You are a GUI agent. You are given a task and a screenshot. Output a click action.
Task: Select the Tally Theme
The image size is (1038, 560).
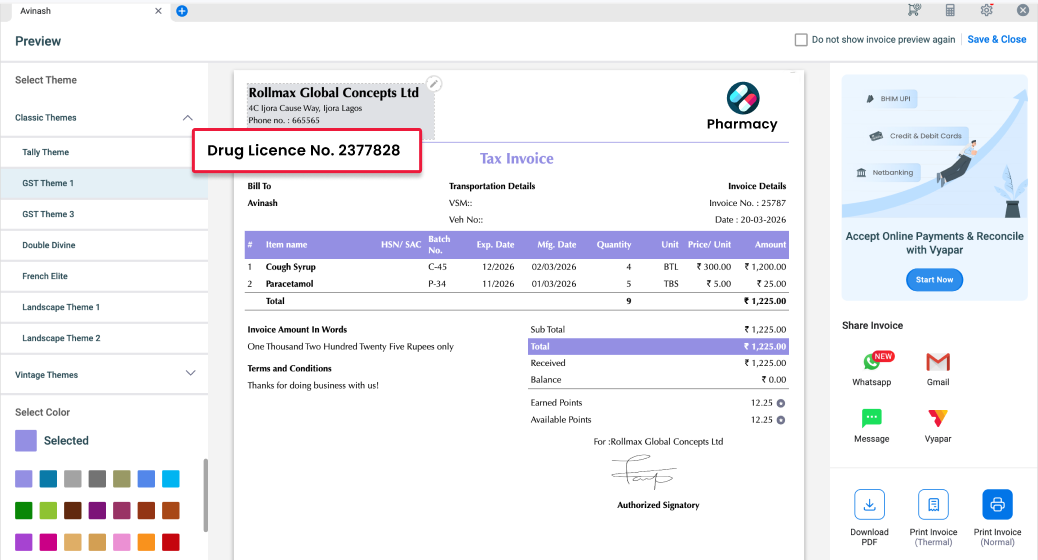tap(104, 152)
